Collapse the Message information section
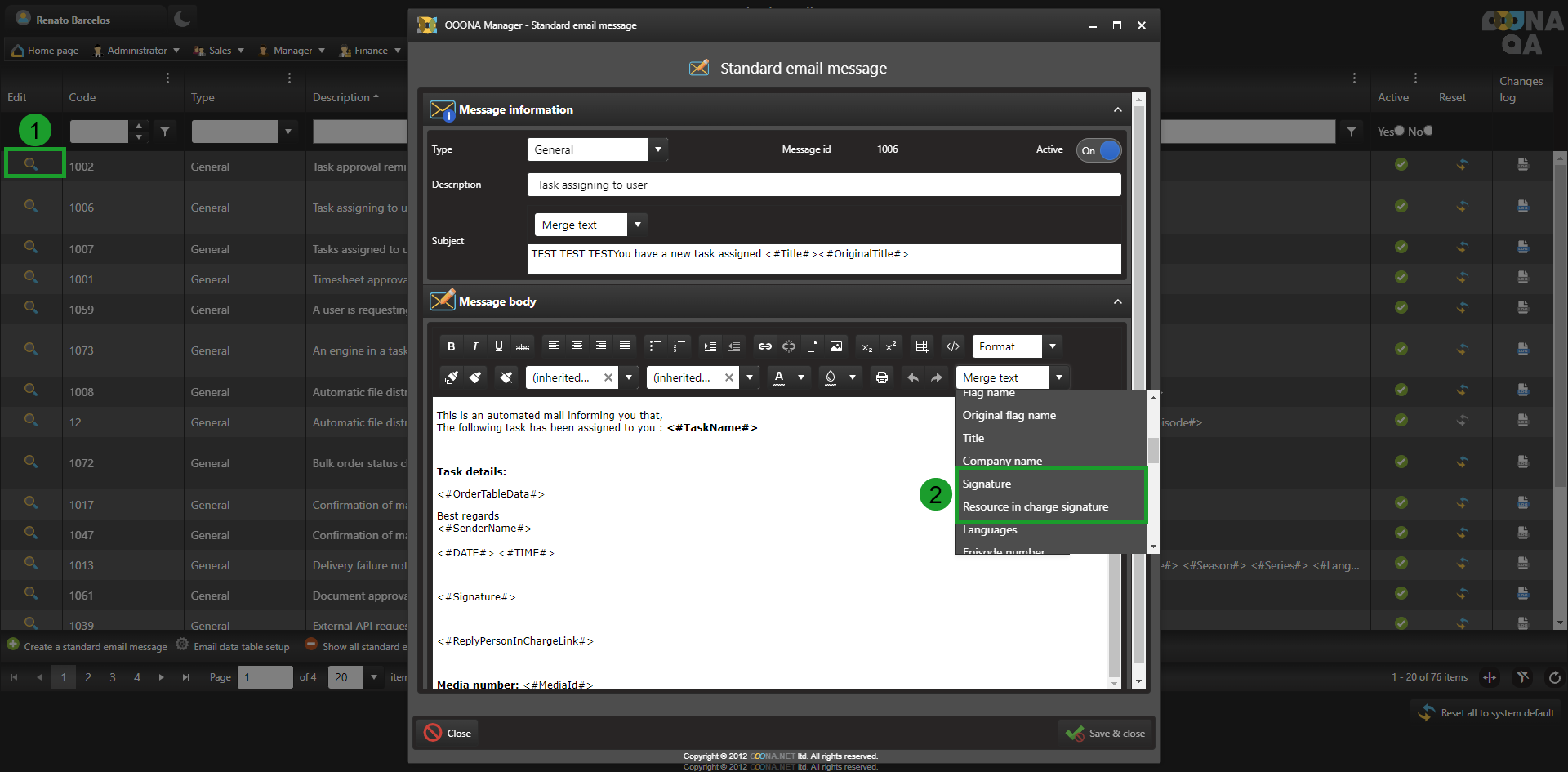This screenshot has width=1568, height=772. pos(1117,109)
